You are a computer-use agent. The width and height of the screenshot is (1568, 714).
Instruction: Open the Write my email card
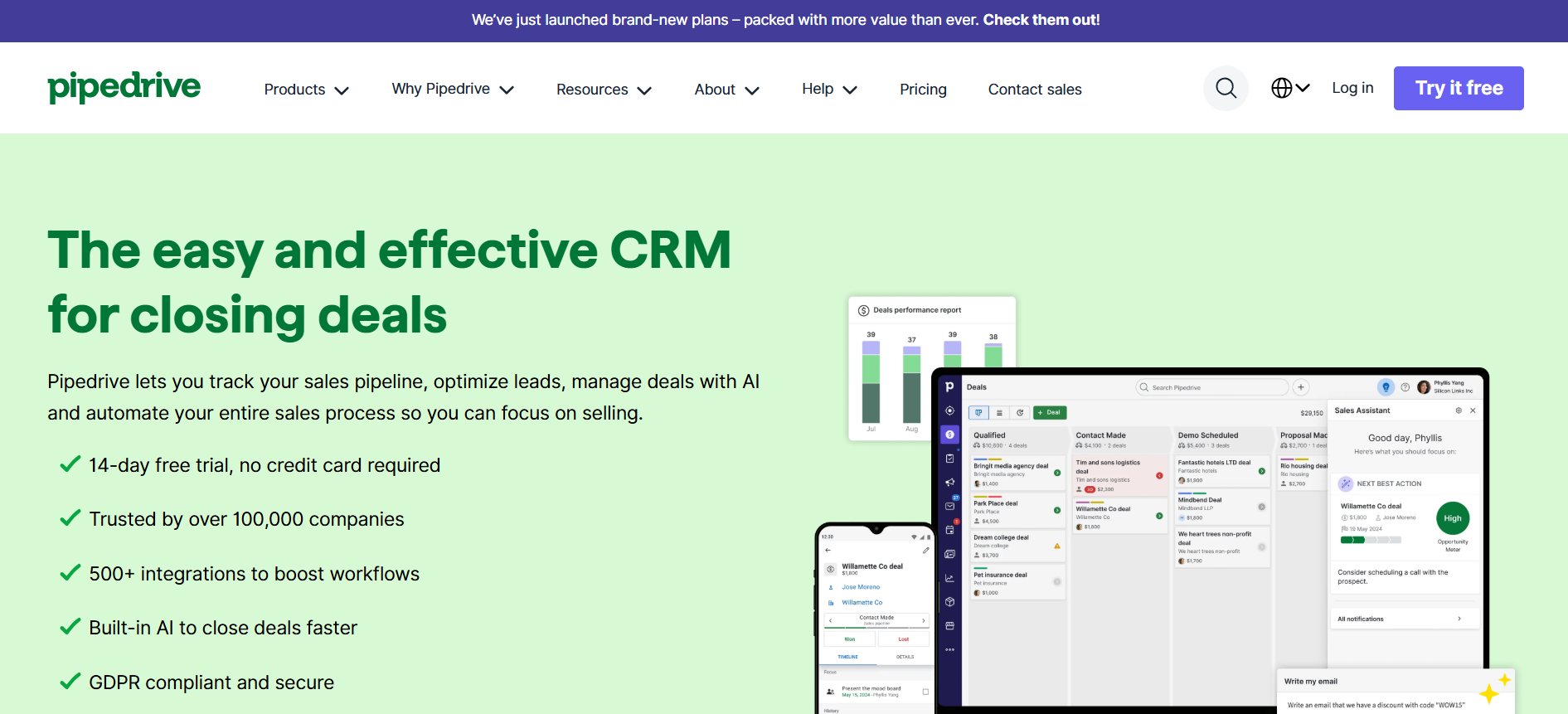pyautogui.click(x=1396, y=691)
